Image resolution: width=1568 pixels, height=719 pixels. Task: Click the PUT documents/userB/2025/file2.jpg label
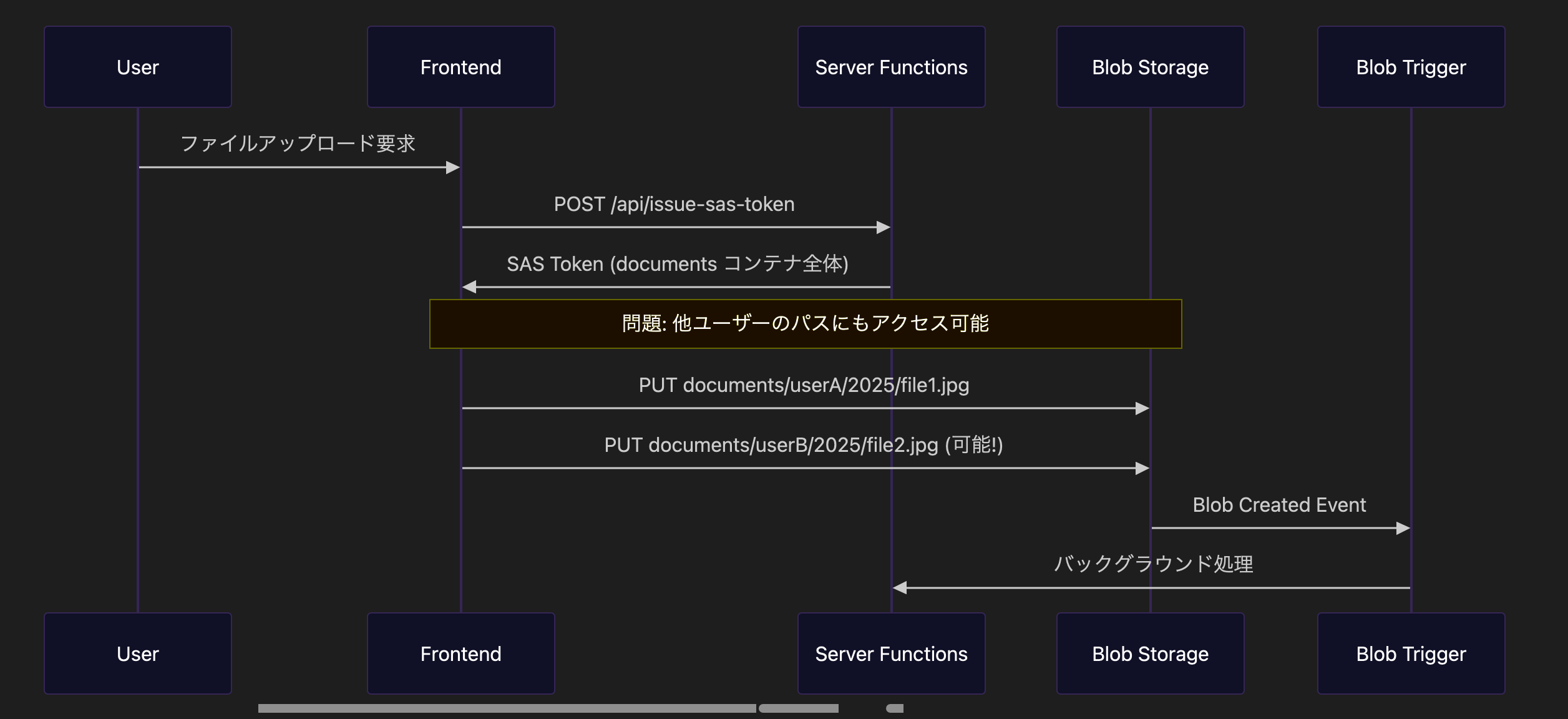pyautogui.click(x=804, y=445)
